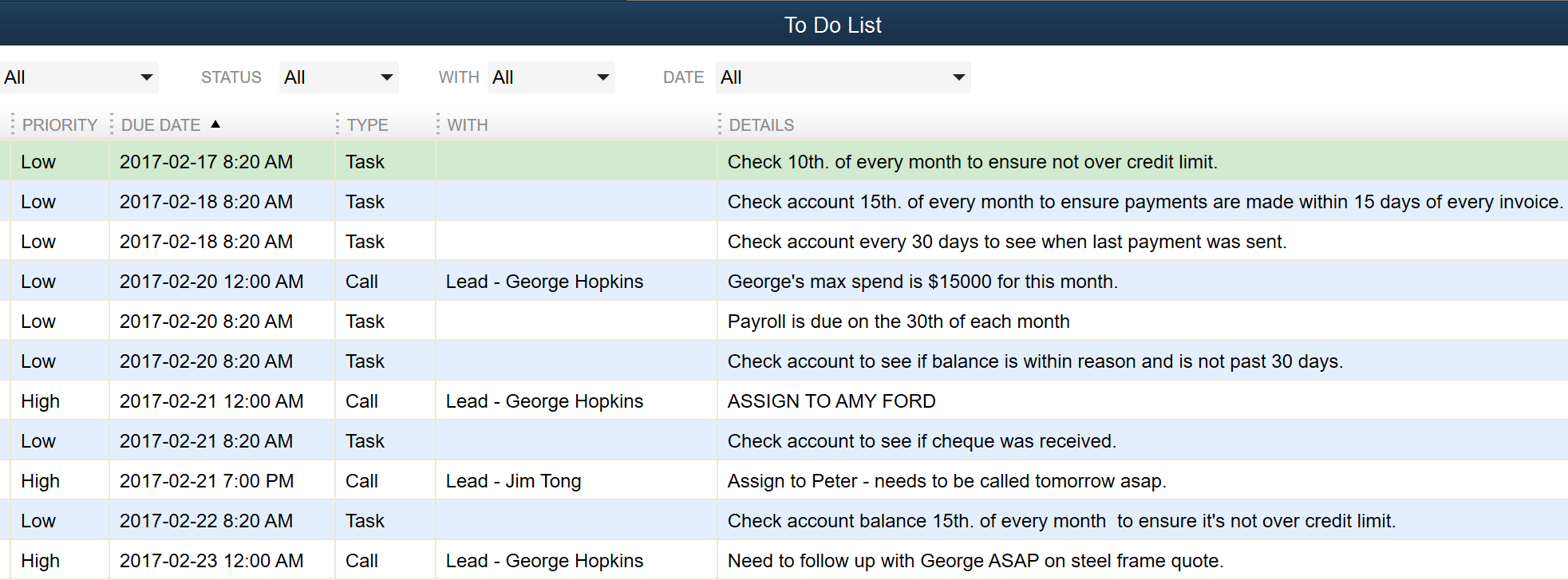Click the drag handle of PRIORITY column

click(13, 124)
